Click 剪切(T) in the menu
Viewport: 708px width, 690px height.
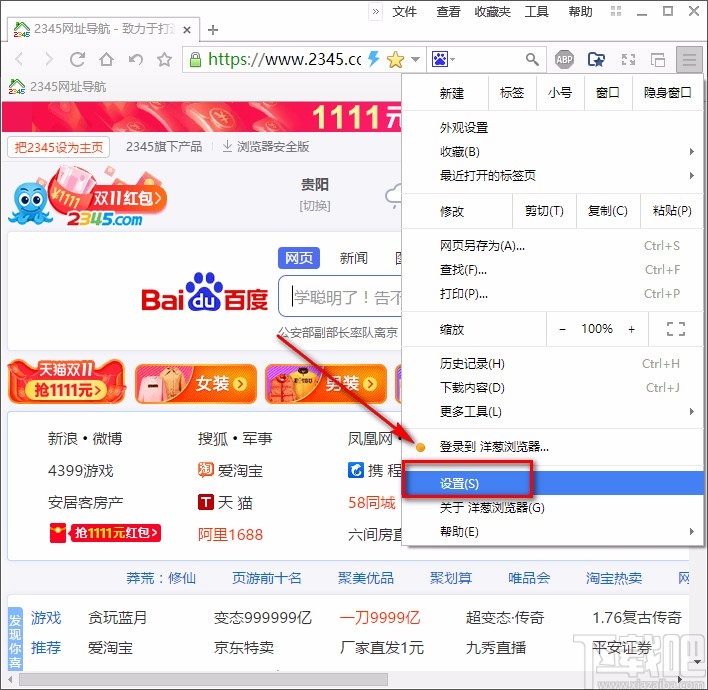(x=544, y=211)
